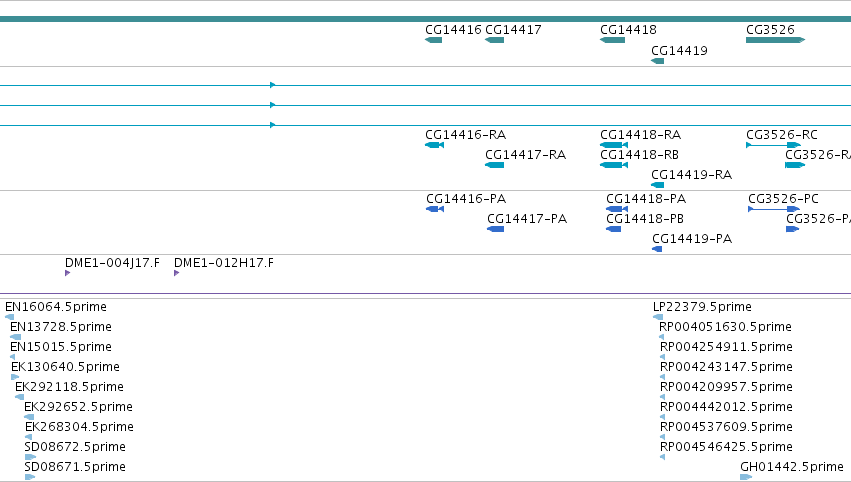Select protein CG14419-PA

657,249
